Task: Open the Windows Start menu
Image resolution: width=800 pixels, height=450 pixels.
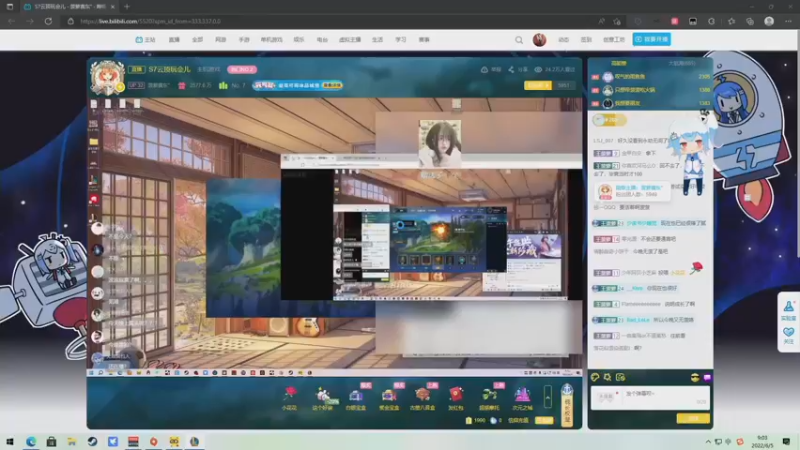Action: click(x=10, y=441)
